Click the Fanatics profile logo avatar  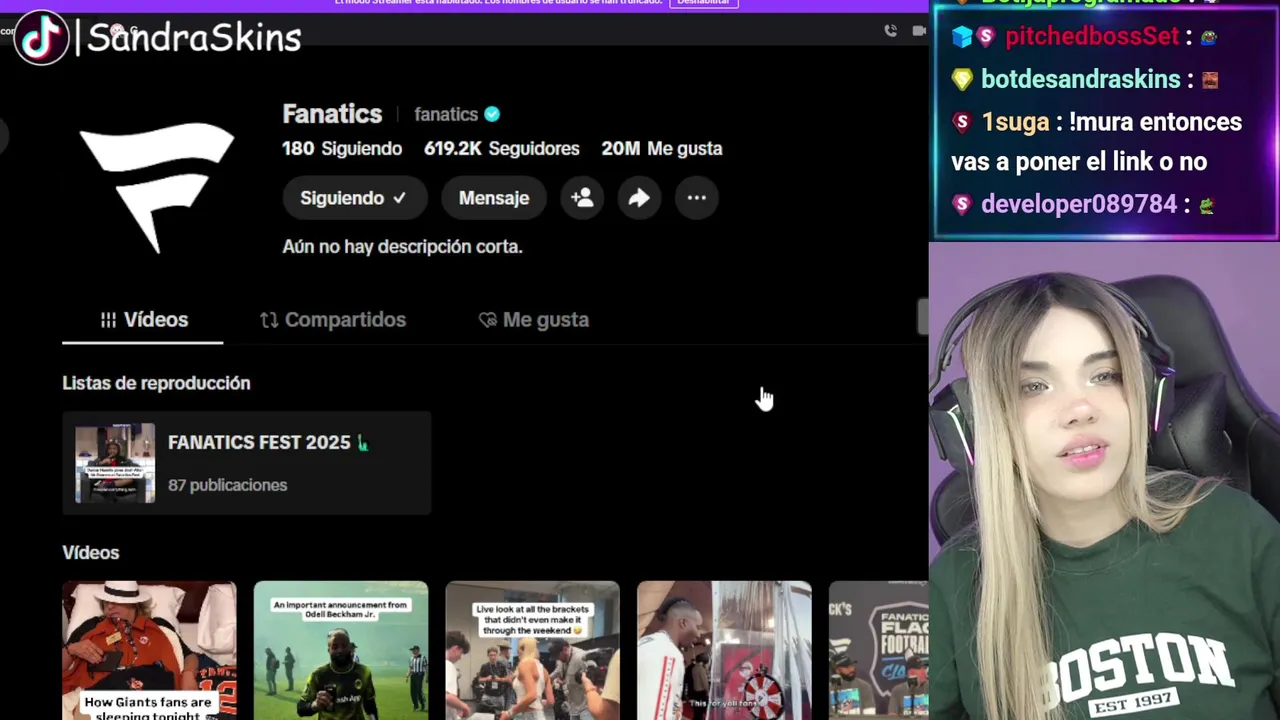[157, 188]
